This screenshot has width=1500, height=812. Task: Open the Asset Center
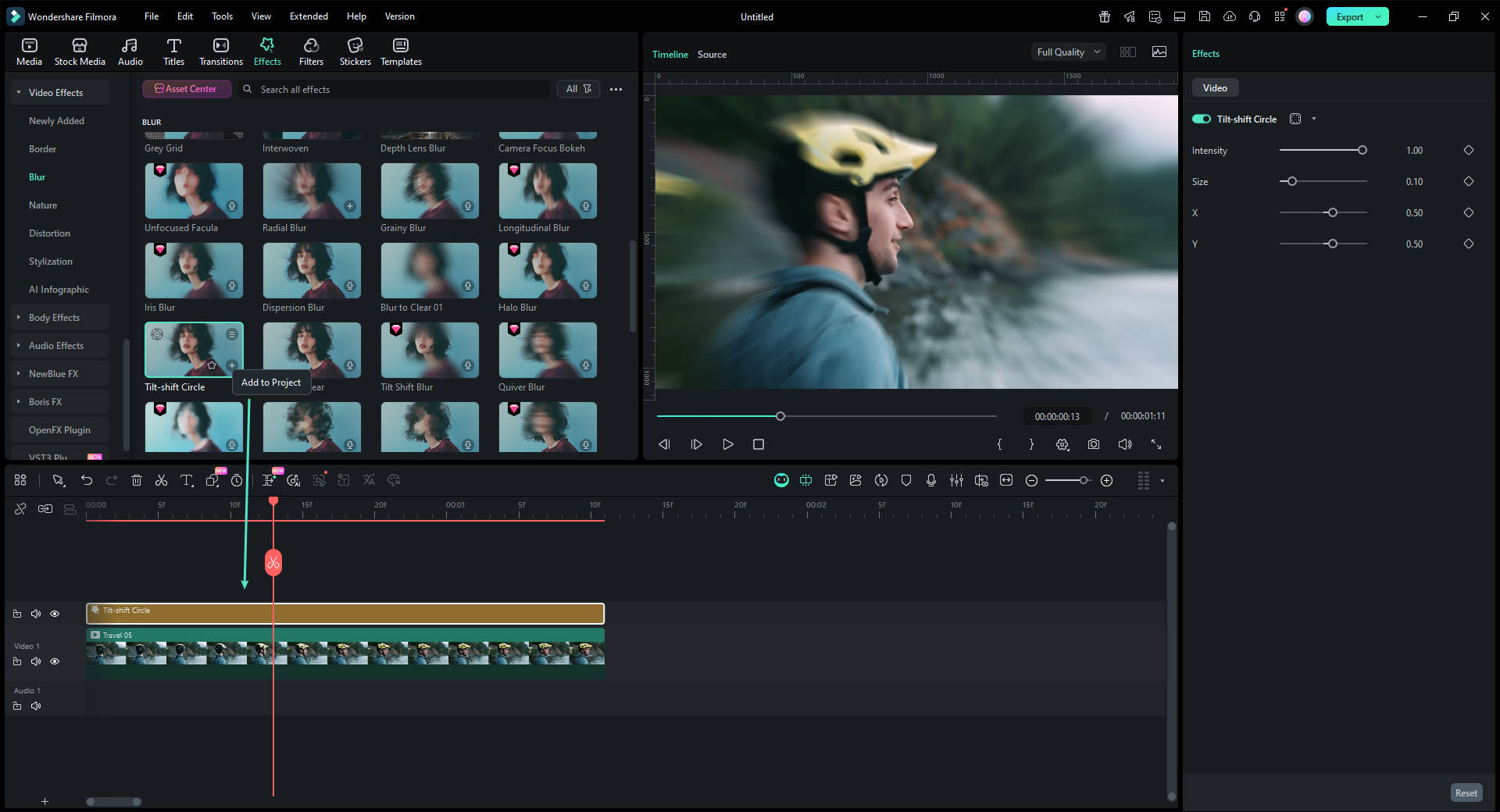pos(186,89)
